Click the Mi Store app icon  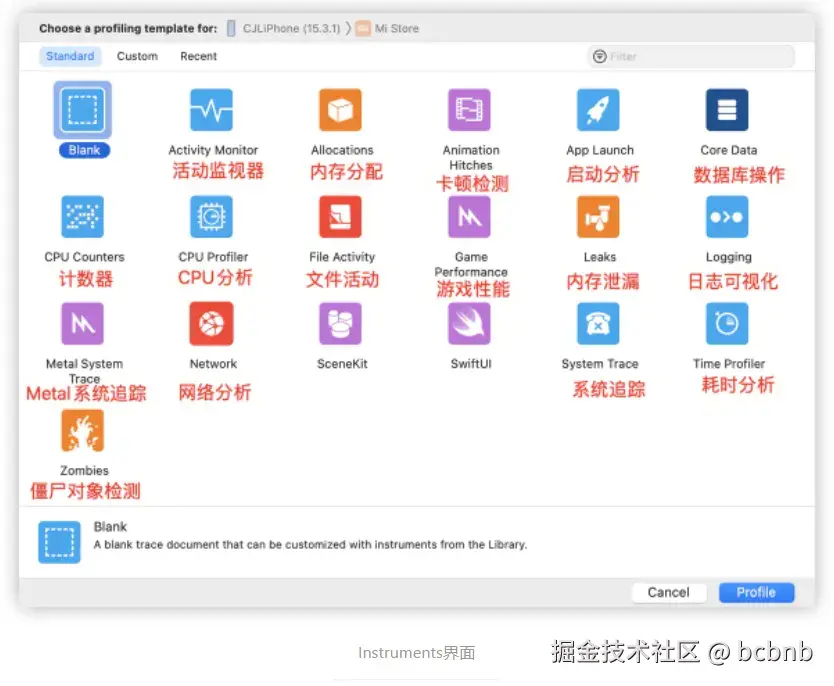click(363, 28)
